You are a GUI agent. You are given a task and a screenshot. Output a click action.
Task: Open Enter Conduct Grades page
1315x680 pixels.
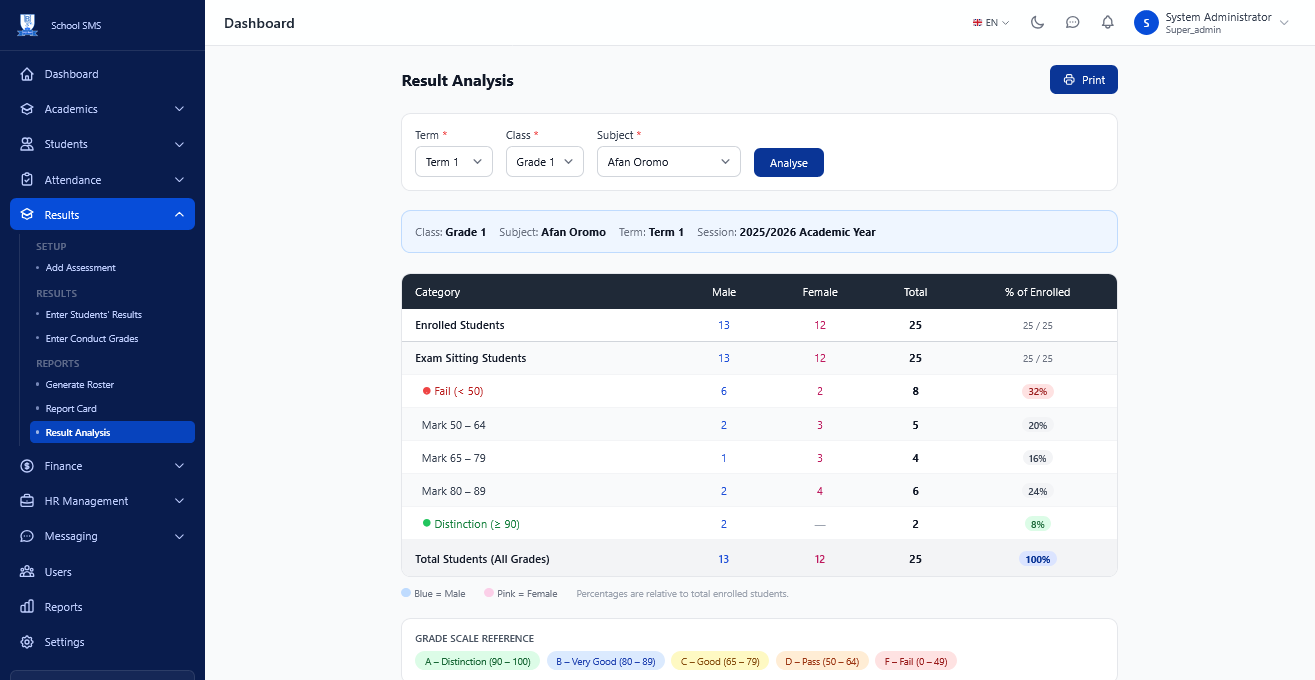click(92, 339)
